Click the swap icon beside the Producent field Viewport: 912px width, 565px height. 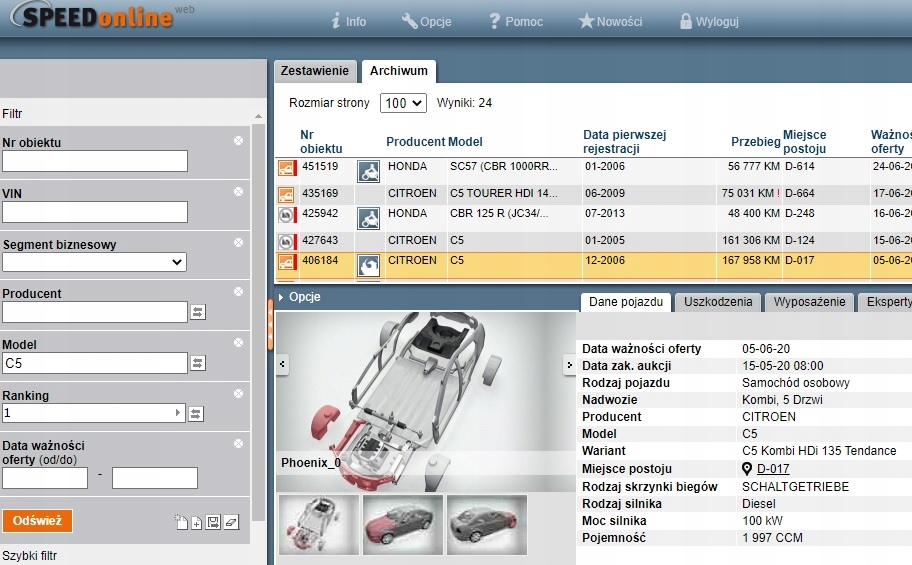[197, 312]
